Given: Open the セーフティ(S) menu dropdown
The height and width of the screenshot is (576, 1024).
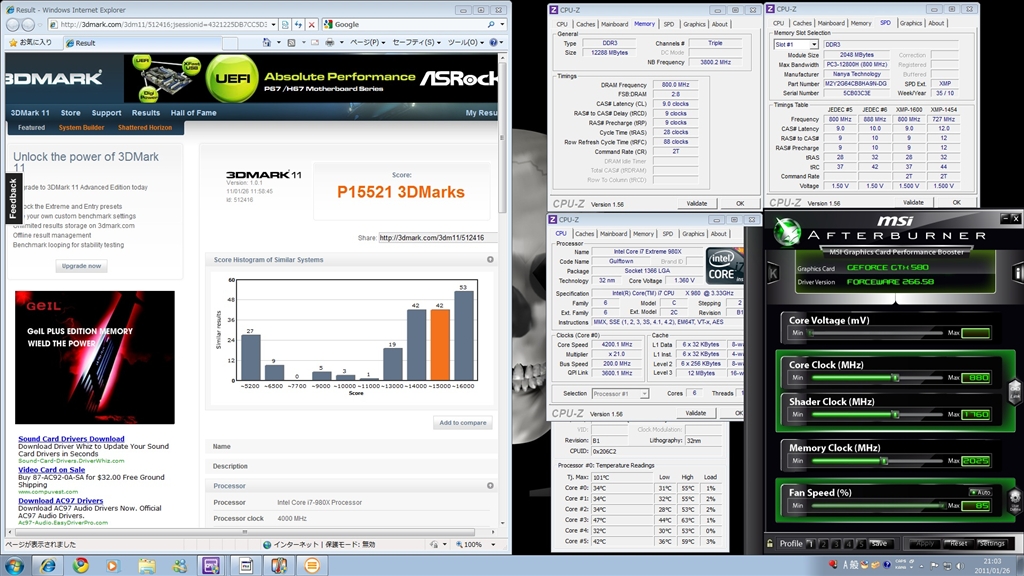Looking at the screenshot, I should (415, 42).
